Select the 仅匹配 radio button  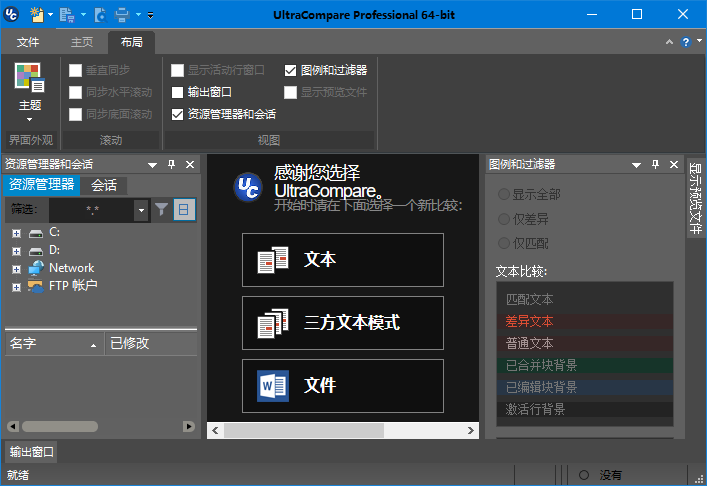pyautogui.click(x=504, y=243)
